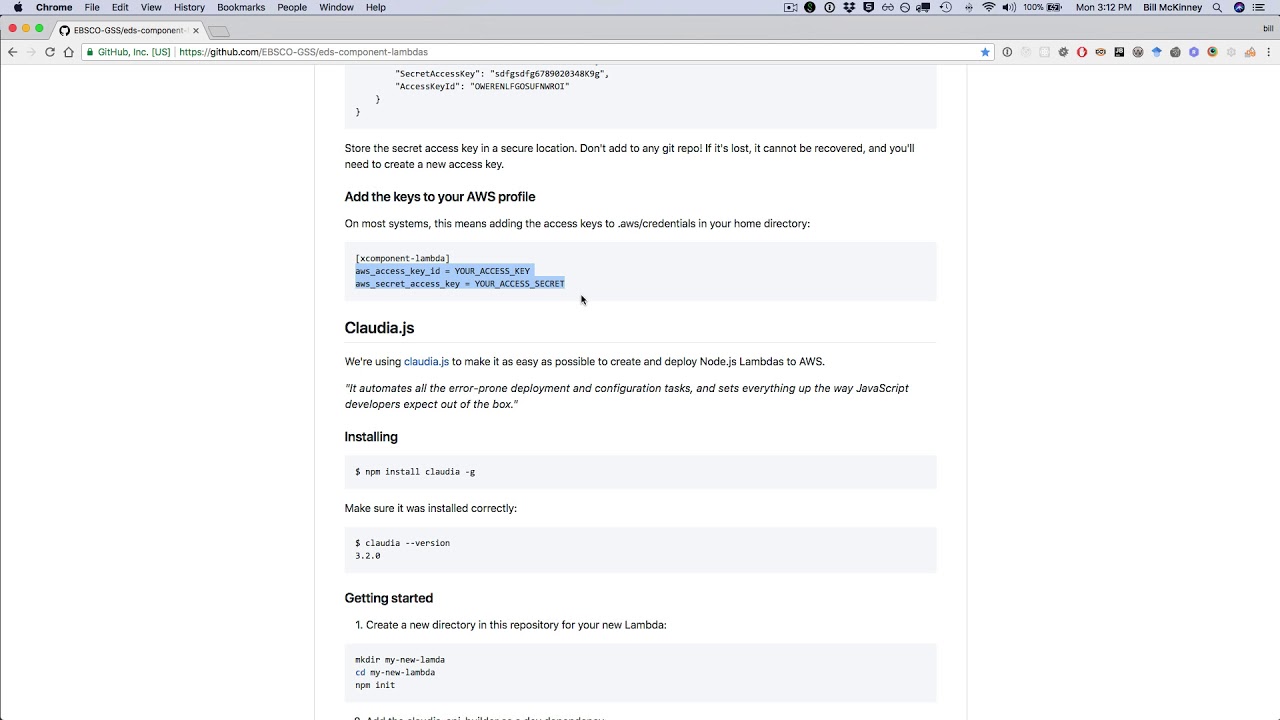Open the Siri icon in menu bar

click(1240, 7)
